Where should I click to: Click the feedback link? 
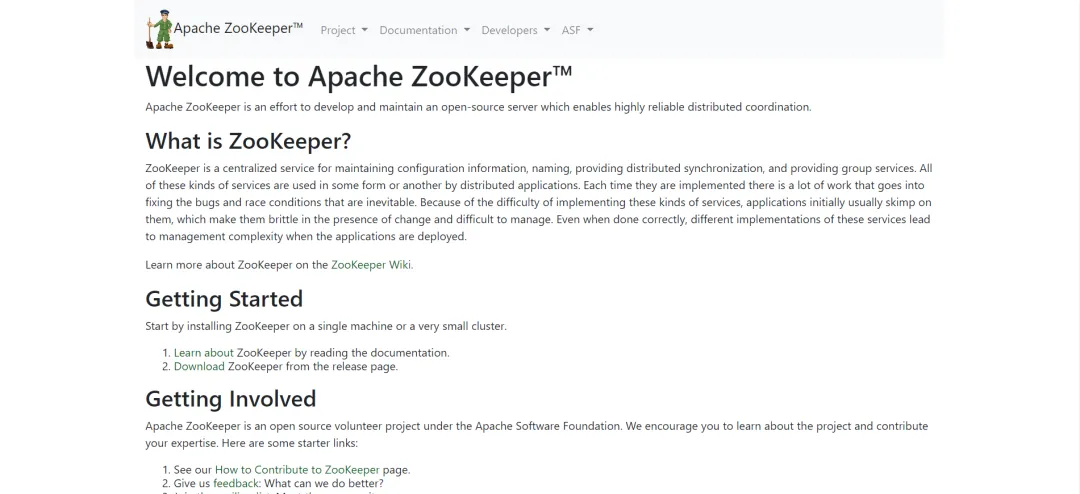click(x=236, y=484)
